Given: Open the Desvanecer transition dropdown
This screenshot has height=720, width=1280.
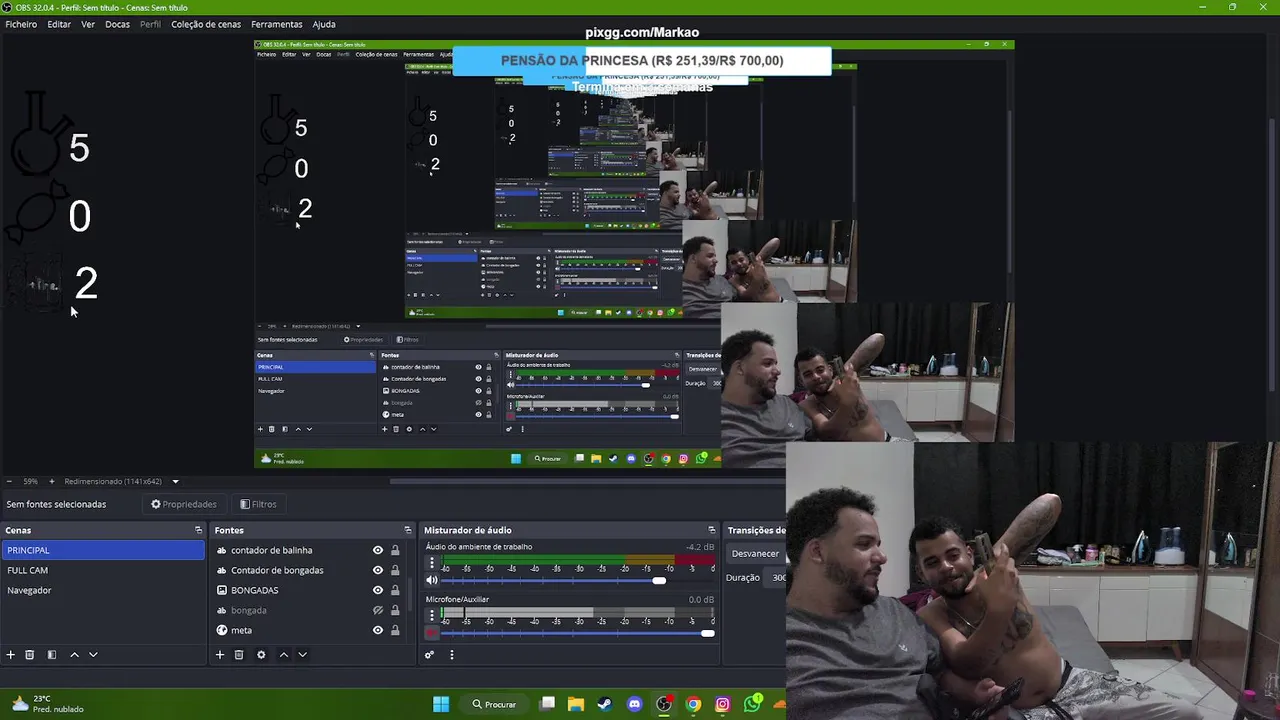Looking at the screenshot, I should coord(755,553).
